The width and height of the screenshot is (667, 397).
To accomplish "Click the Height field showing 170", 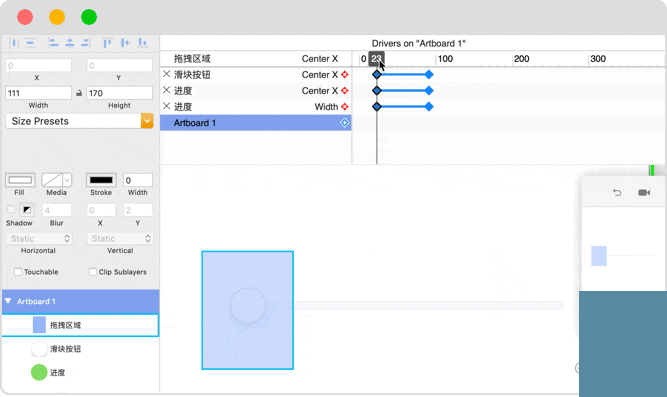I will pos(120,93).
